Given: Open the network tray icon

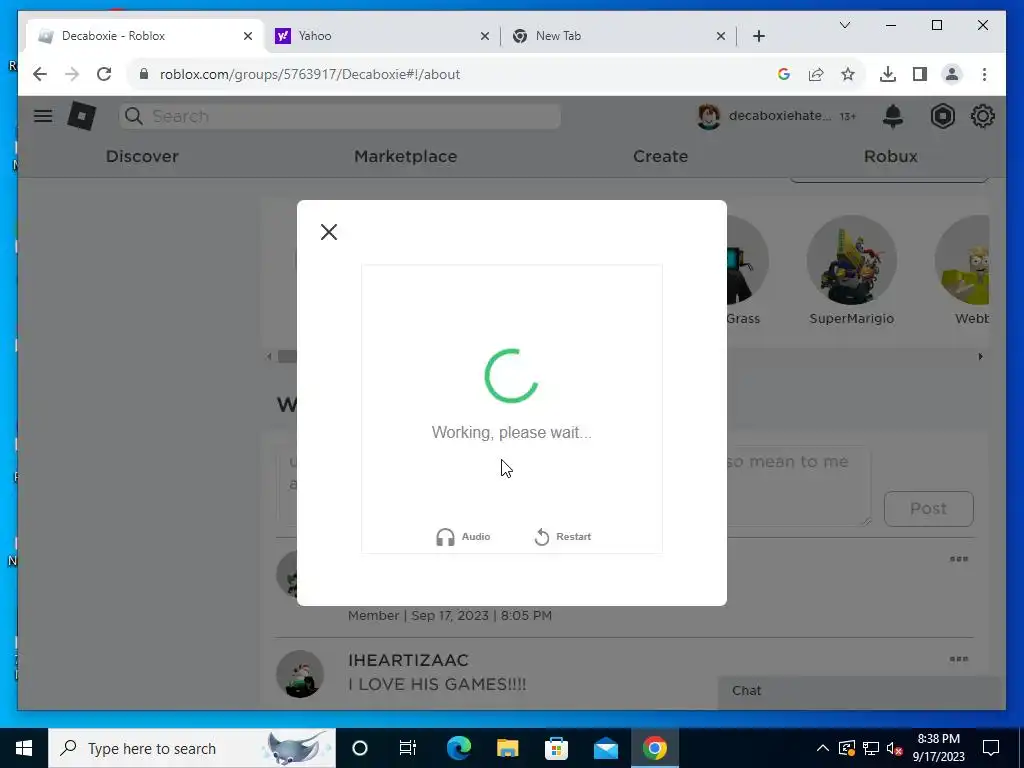Looking at the screenshot, I should coord(871,748).
